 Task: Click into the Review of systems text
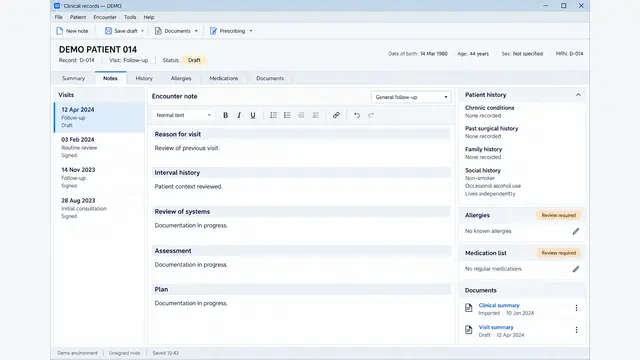click(x=191, y=225)
